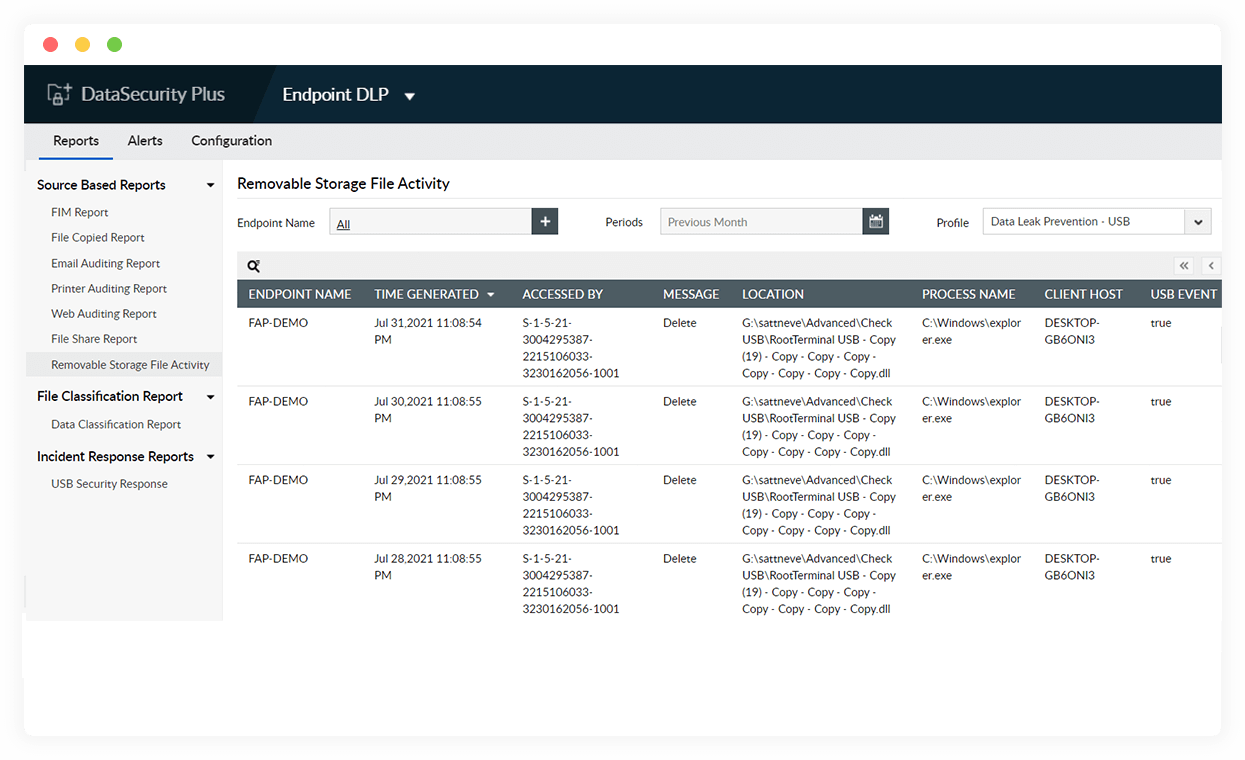Switch to the Configuration tab
The image size is (1245, 760).
(232, 141)
